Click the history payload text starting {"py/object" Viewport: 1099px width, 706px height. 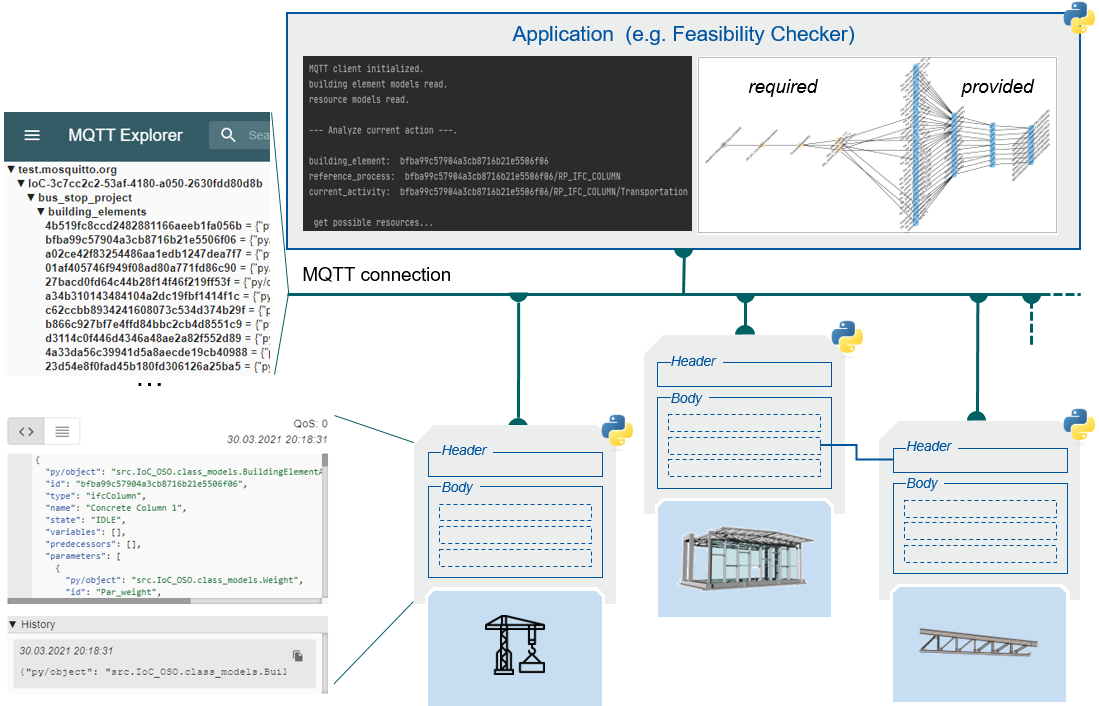click(153, 672)
